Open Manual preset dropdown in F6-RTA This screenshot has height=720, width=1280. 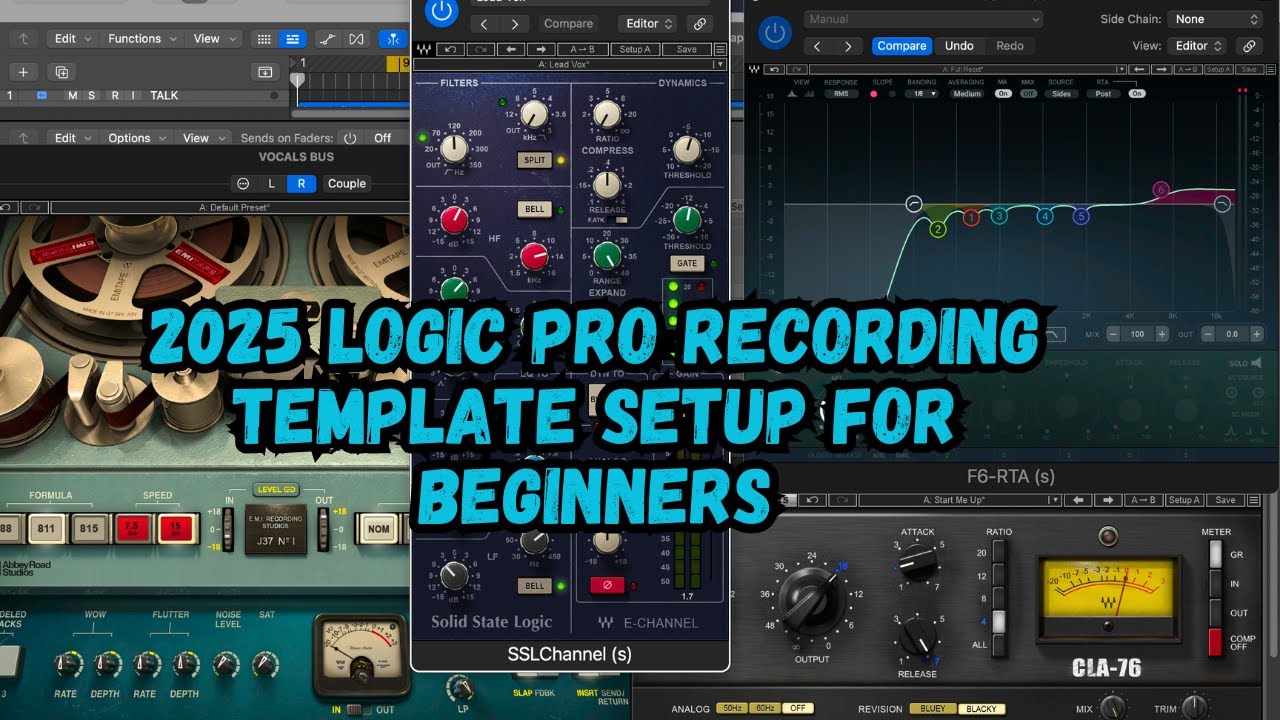coord(923,19)
